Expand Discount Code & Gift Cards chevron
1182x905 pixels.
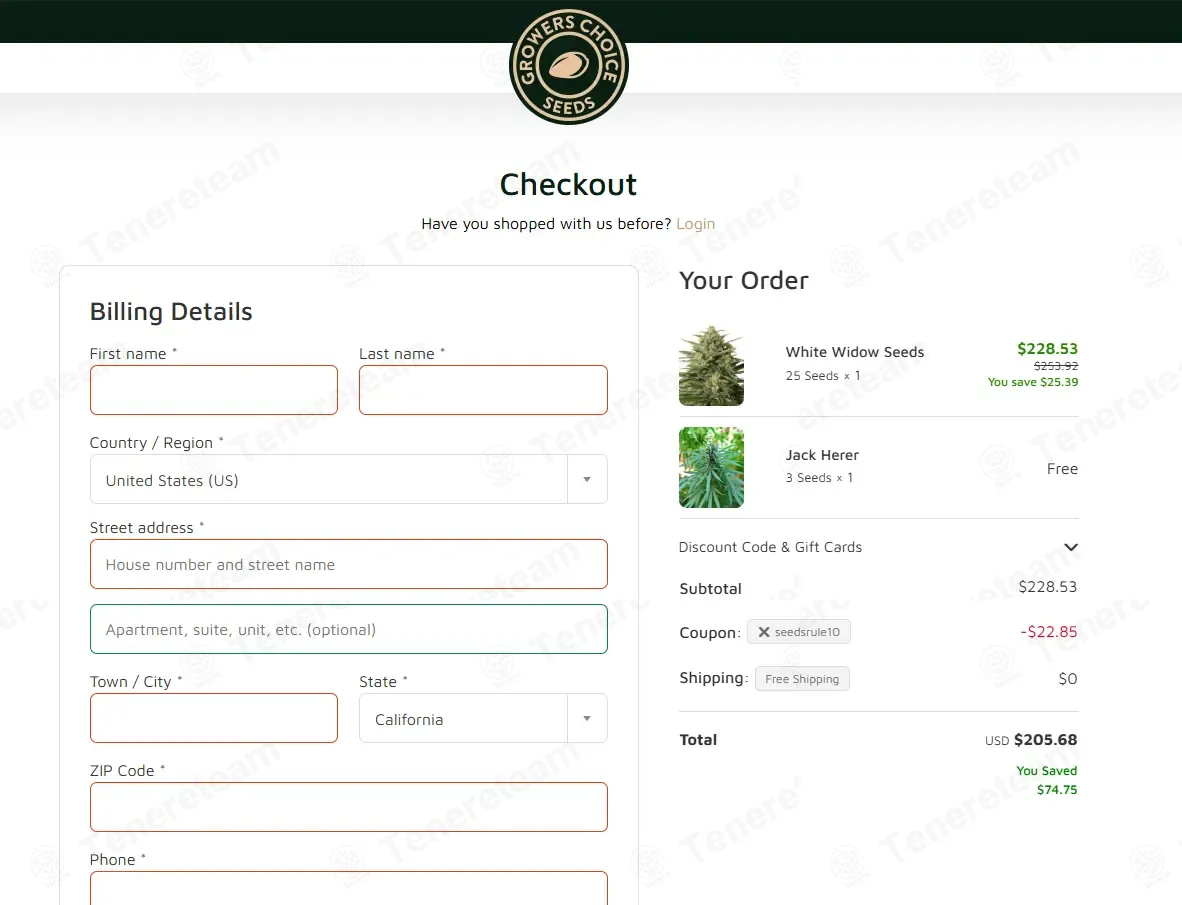click(1070, 547)
